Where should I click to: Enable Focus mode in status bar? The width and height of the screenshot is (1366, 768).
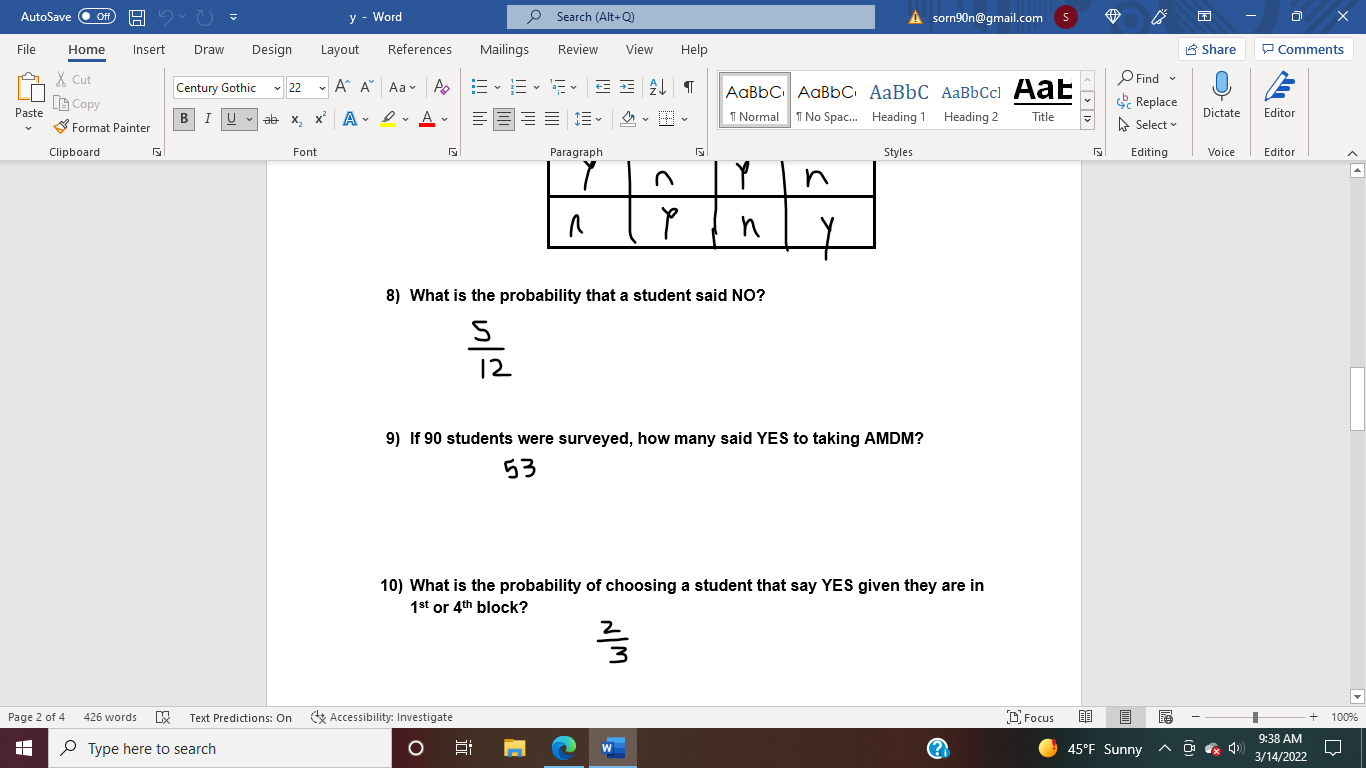(1031, 717)
